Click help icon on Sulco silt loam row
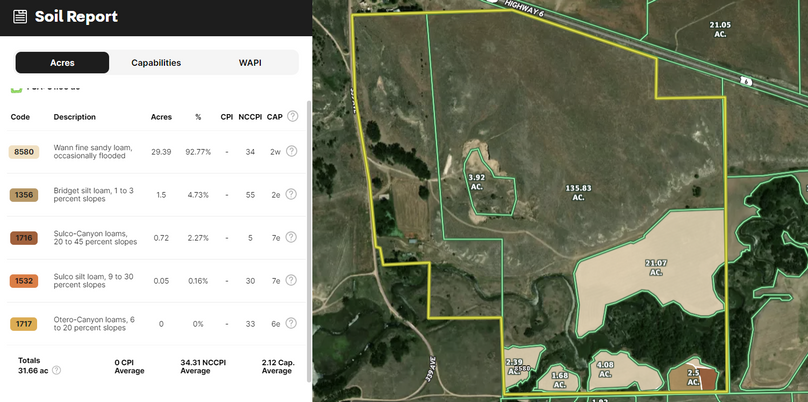 292,281
